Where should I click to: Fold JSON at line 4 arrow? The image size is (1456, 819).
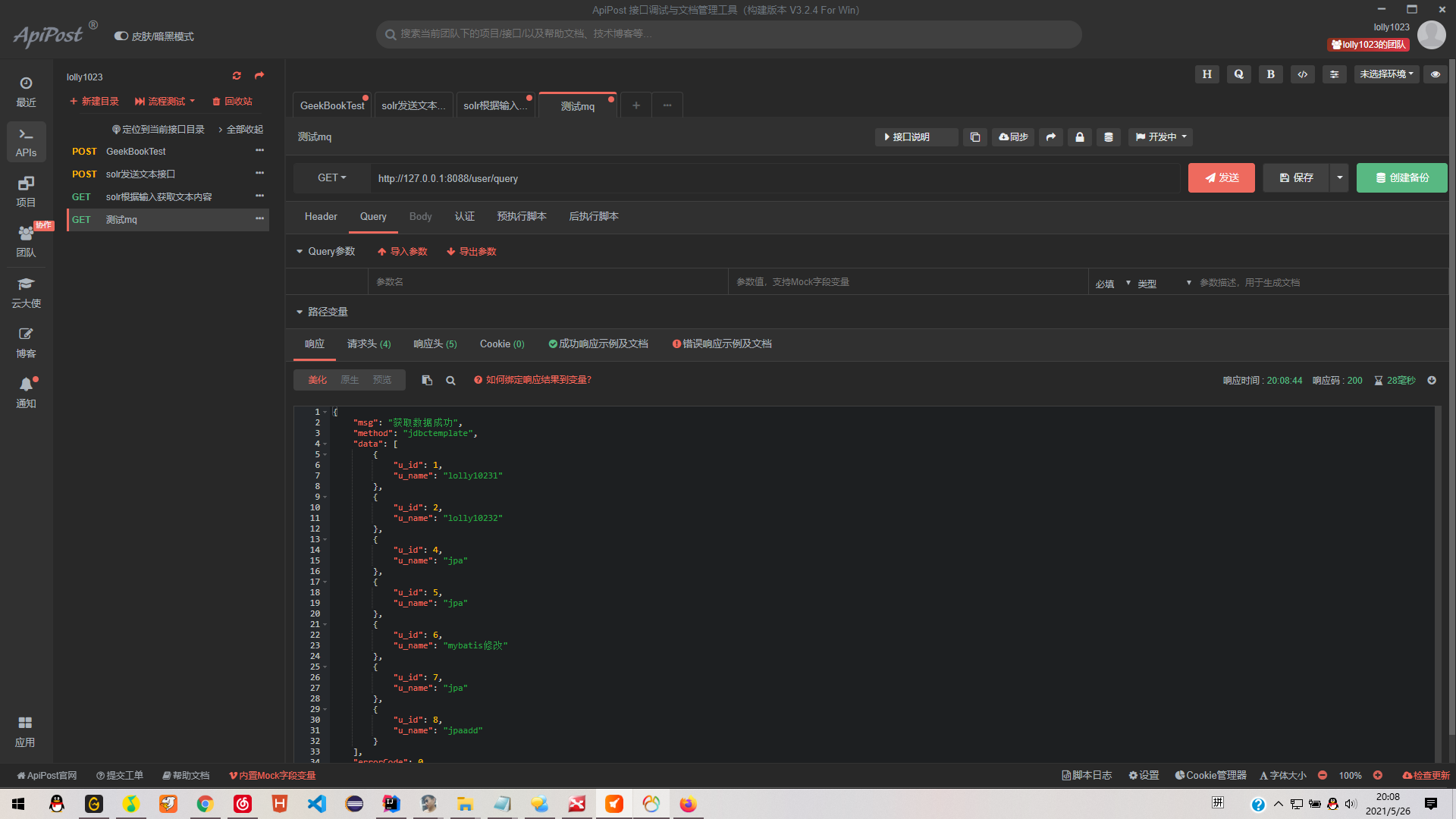[x=325, y=444]
